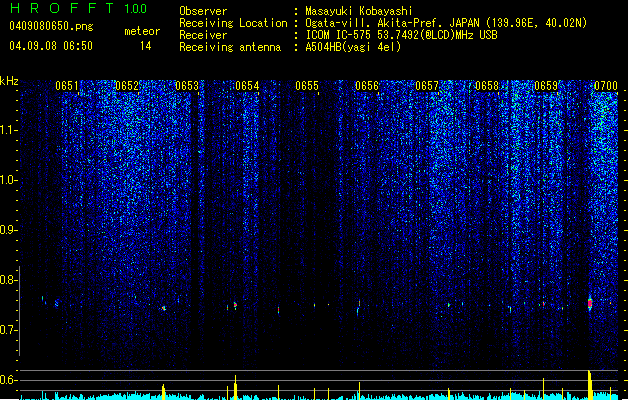Image resolution: width=629 pixels, height=400 pixels.
Task: Click the 0658 time marker
Action: point(487,86)
